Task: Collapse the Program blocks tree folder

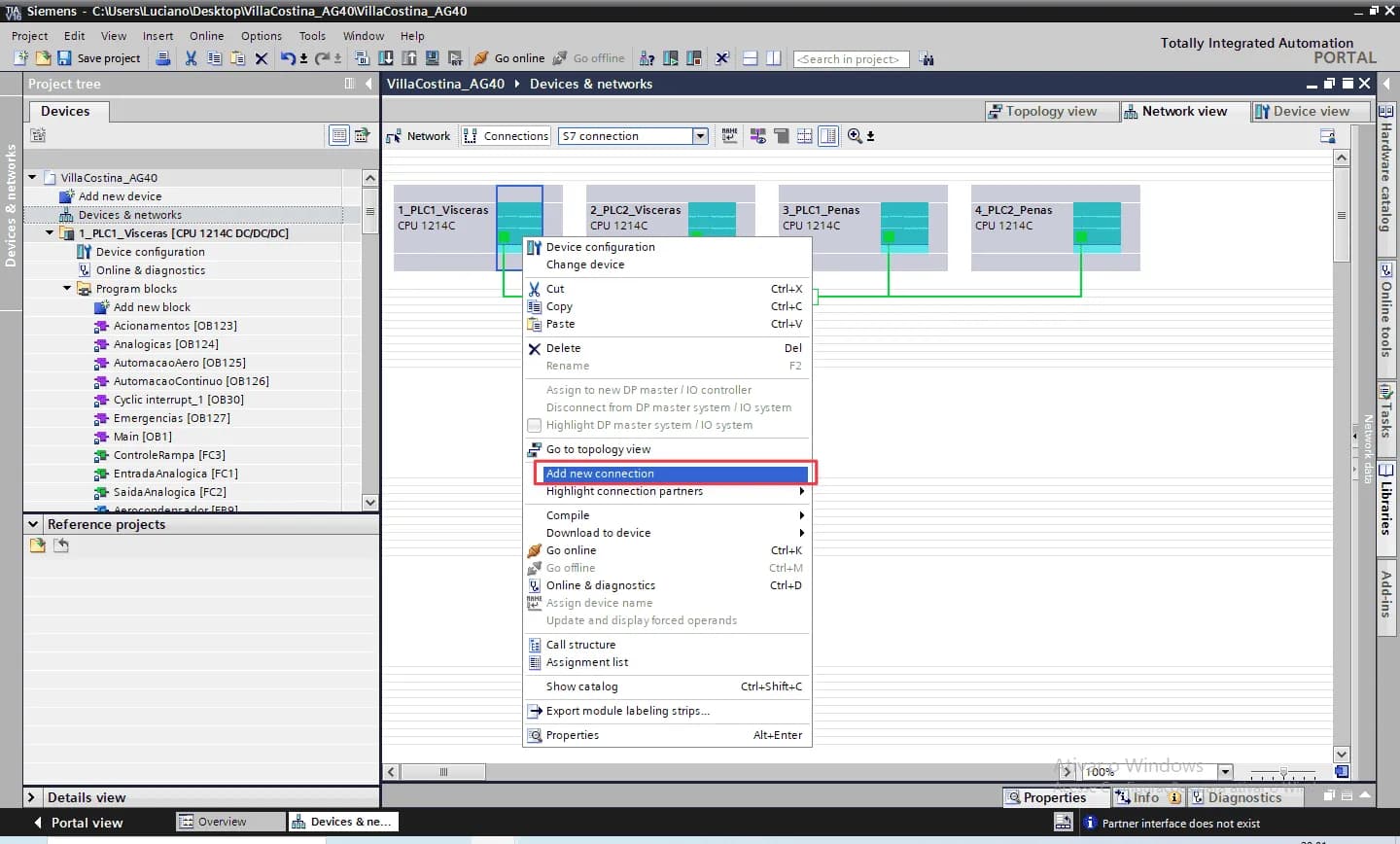Action: pyautogui.click(x=67, y=289)
